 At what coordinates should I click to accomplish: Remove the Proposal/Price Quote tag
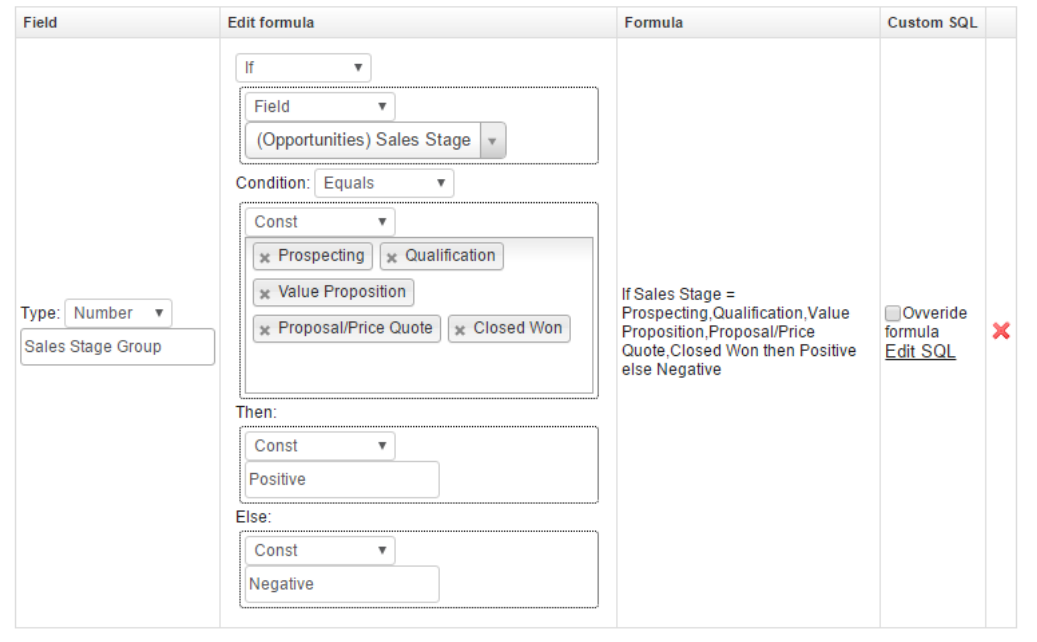pyautogui.click(x=265, y=329)
